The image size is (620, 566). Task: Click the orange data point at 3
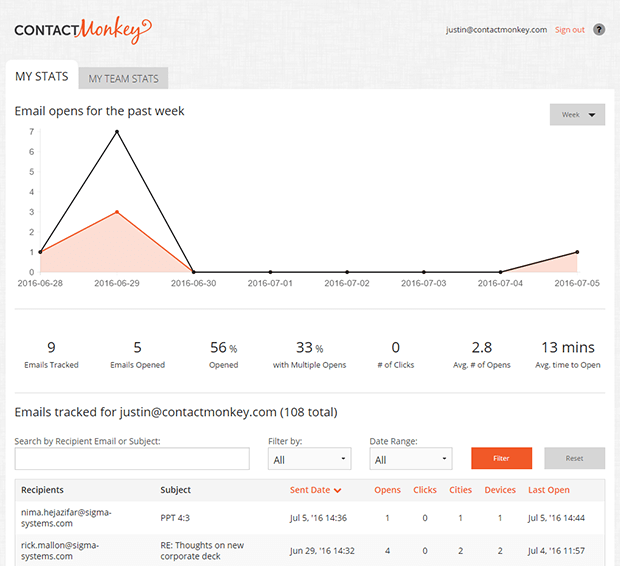pyautogui.click(x=117, y=212)
